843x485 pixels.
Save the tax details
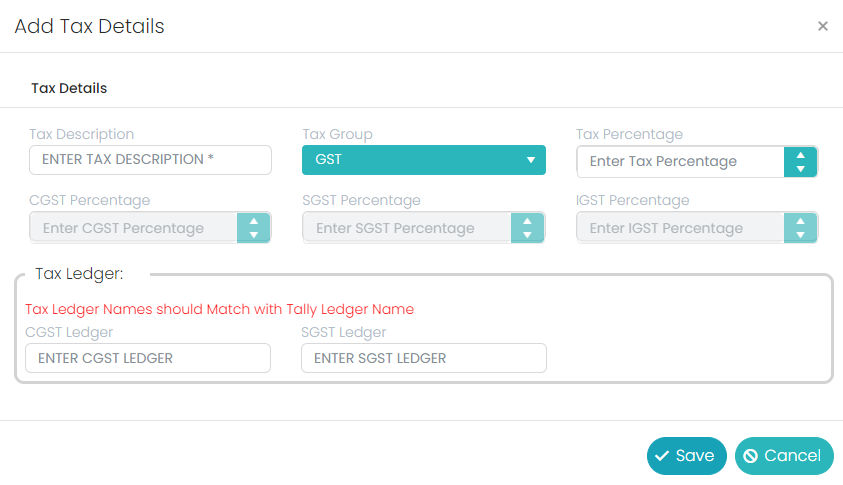pyautogui.click(x=687, y=456)
